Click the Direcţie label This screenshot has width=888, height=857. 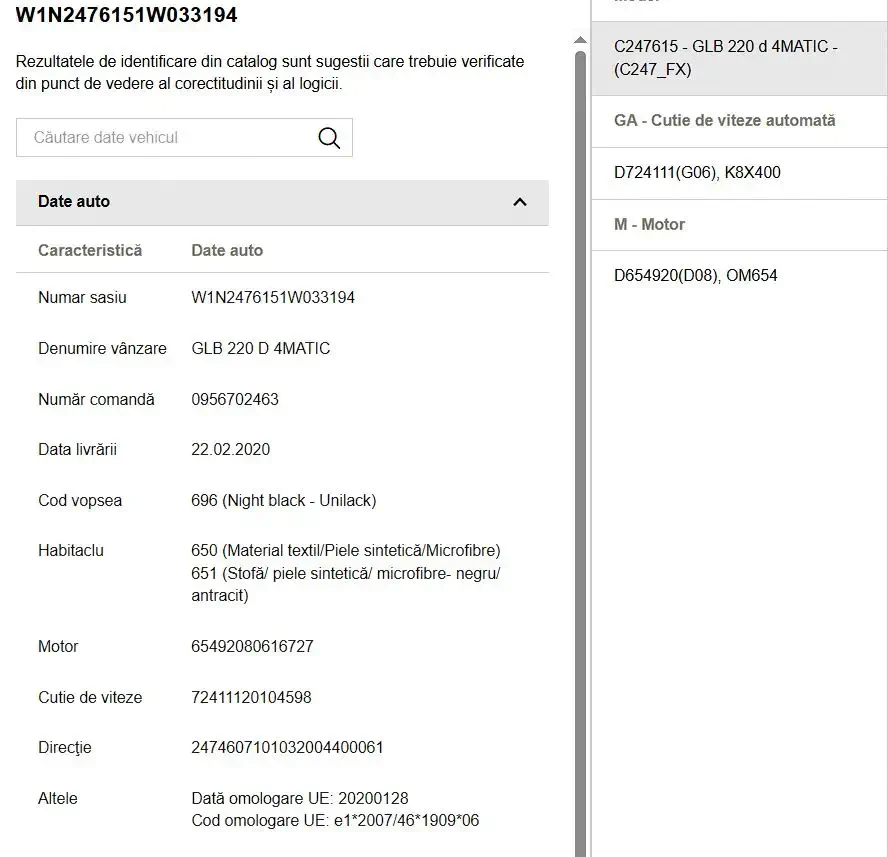(65, 748)
